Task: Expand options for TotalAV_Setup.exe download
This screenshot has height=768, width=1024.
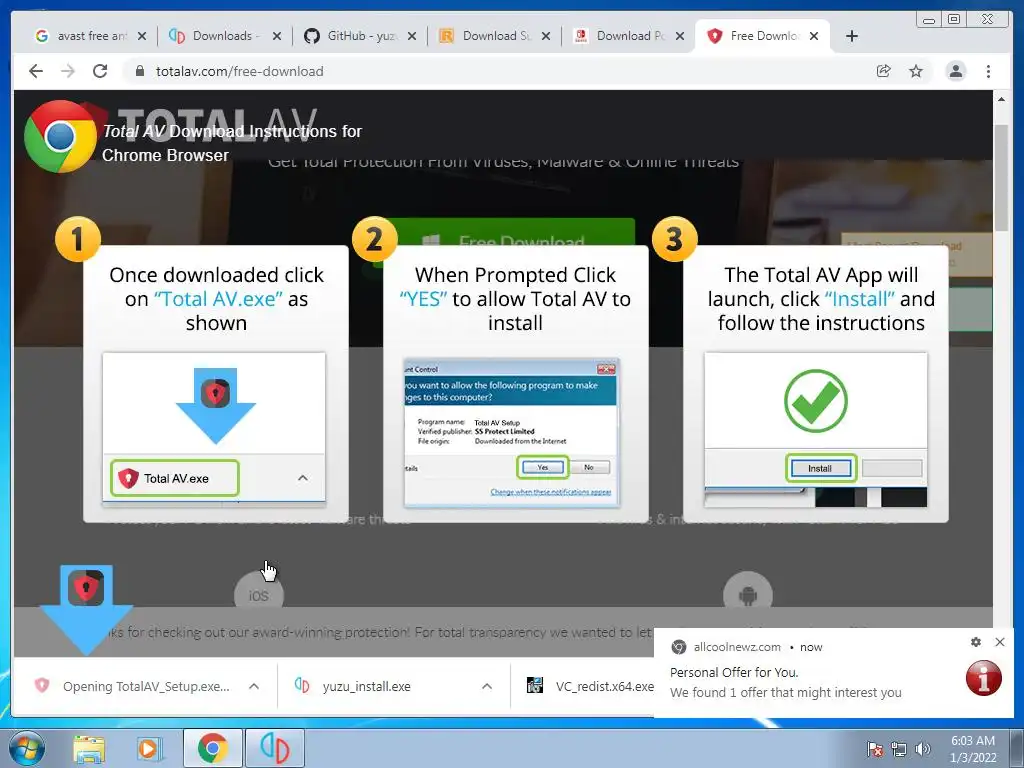Action: coord(254,686)
